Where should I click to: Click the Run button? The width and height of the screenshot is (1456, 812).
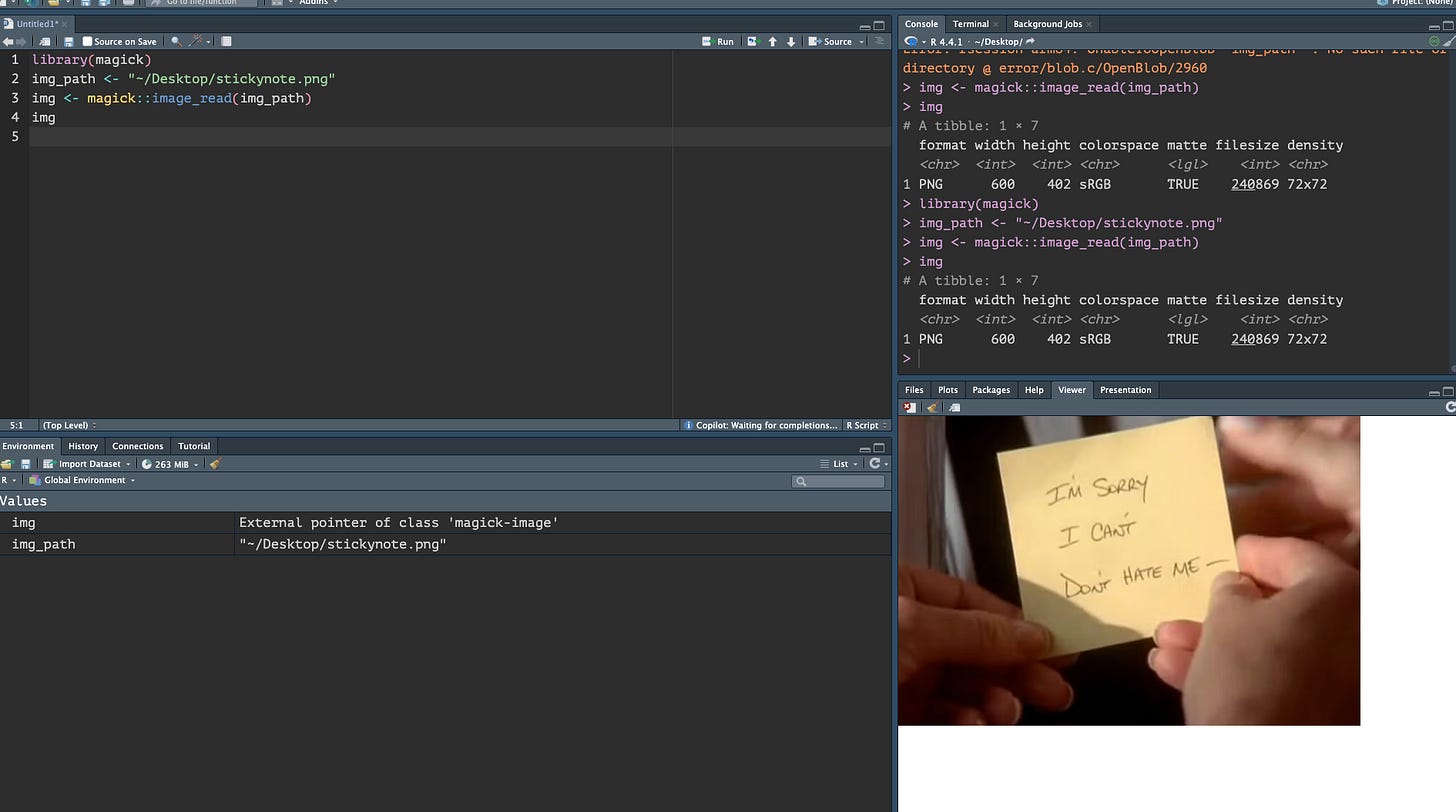[719, 42]
